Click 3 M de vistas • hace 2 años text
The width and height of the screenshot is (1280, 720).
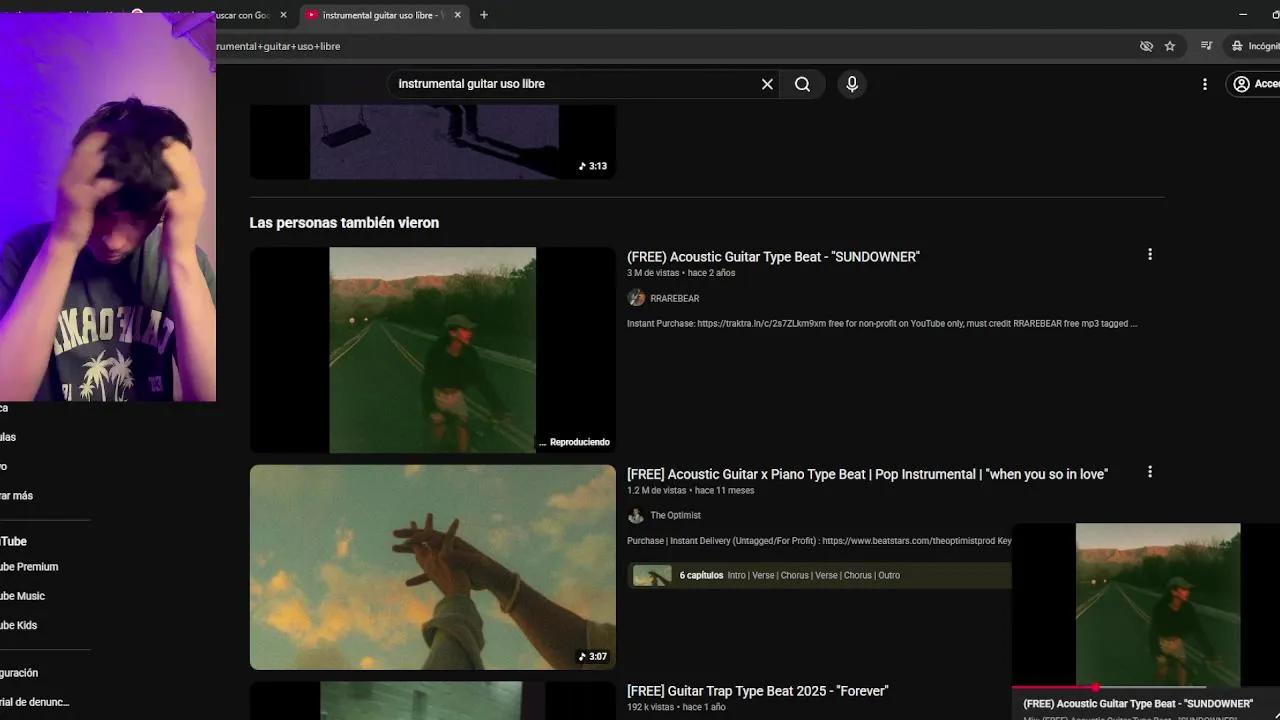681,273
